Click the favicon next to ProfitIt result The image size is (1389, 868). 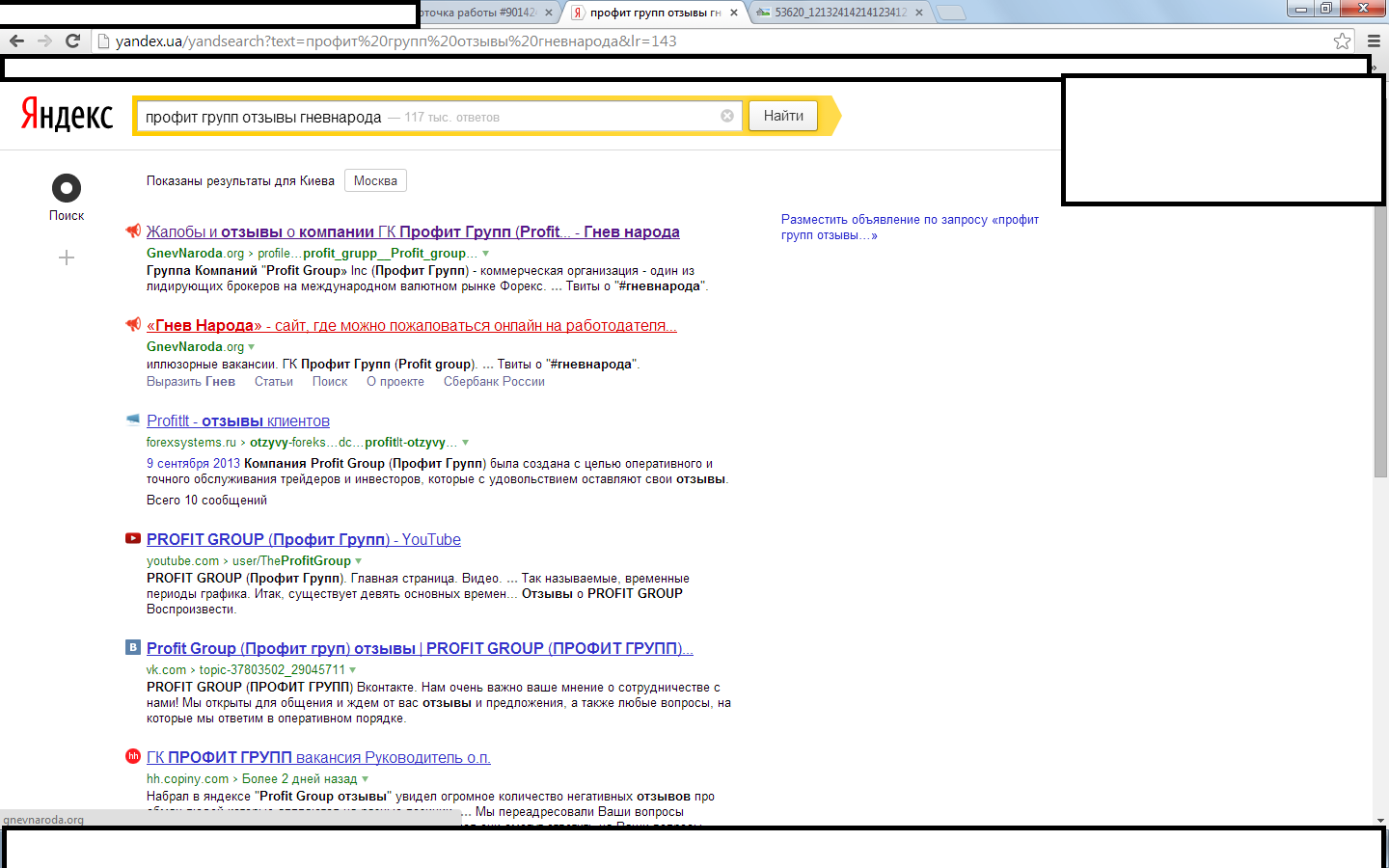(x=133, y=419)
